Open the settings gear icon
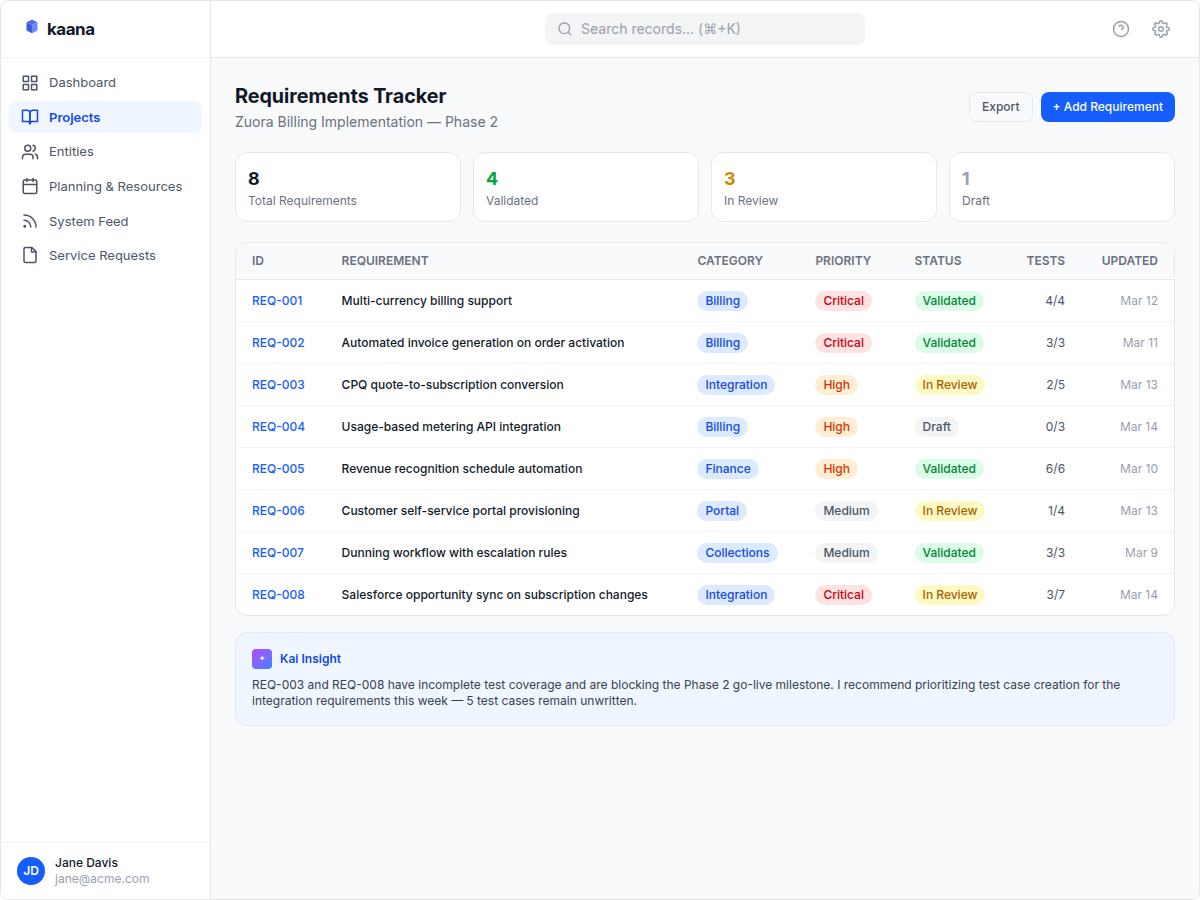1200x900 pixels. 1160,29
